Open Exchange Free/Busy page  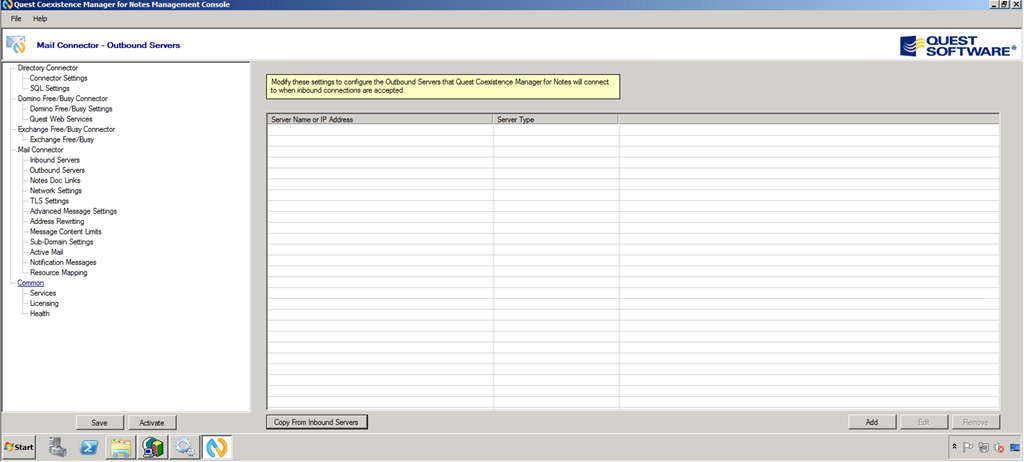[x=62, y=140]
